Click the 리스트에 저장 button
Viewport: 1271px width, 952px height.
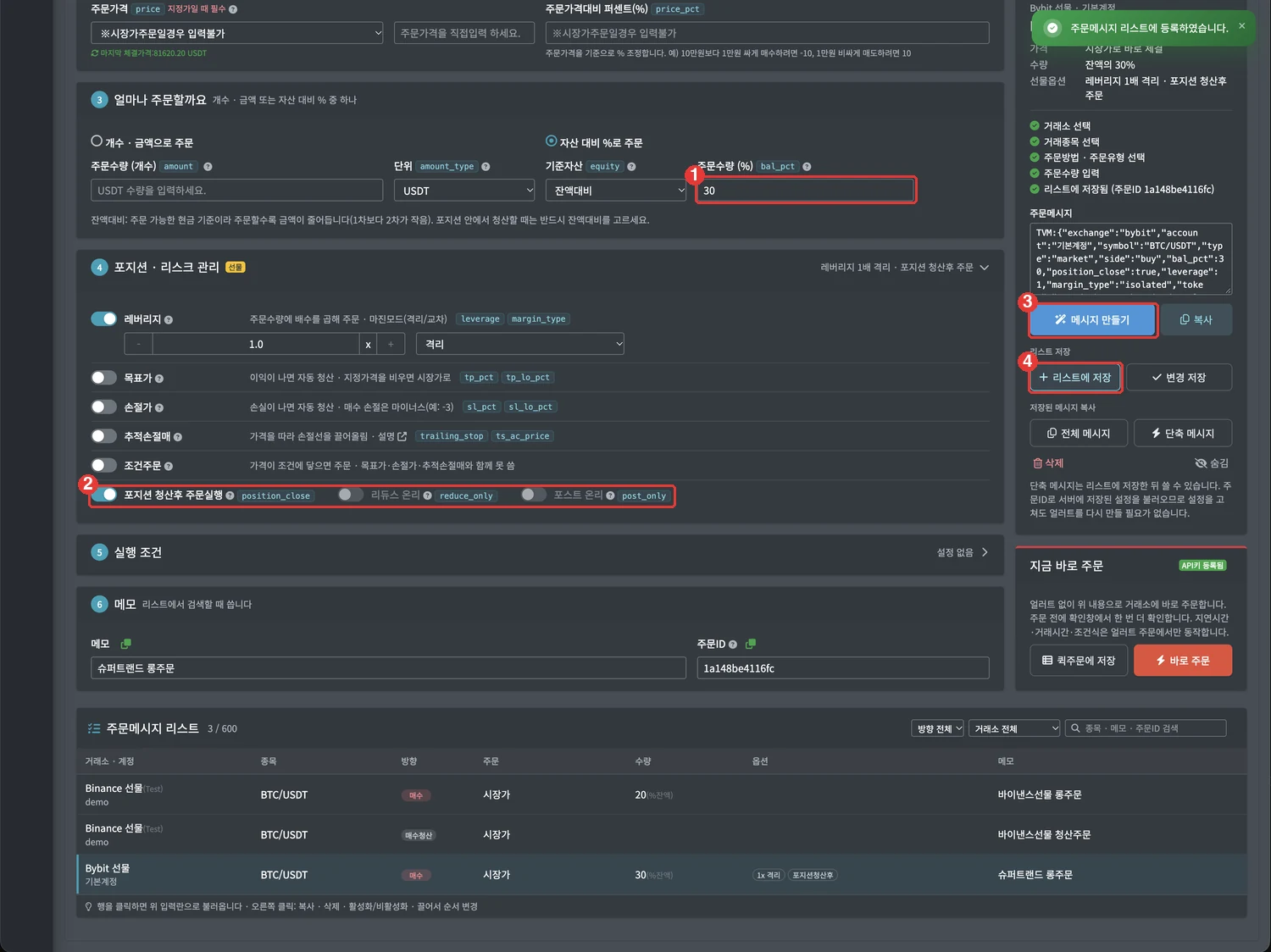pos(1075,378)
